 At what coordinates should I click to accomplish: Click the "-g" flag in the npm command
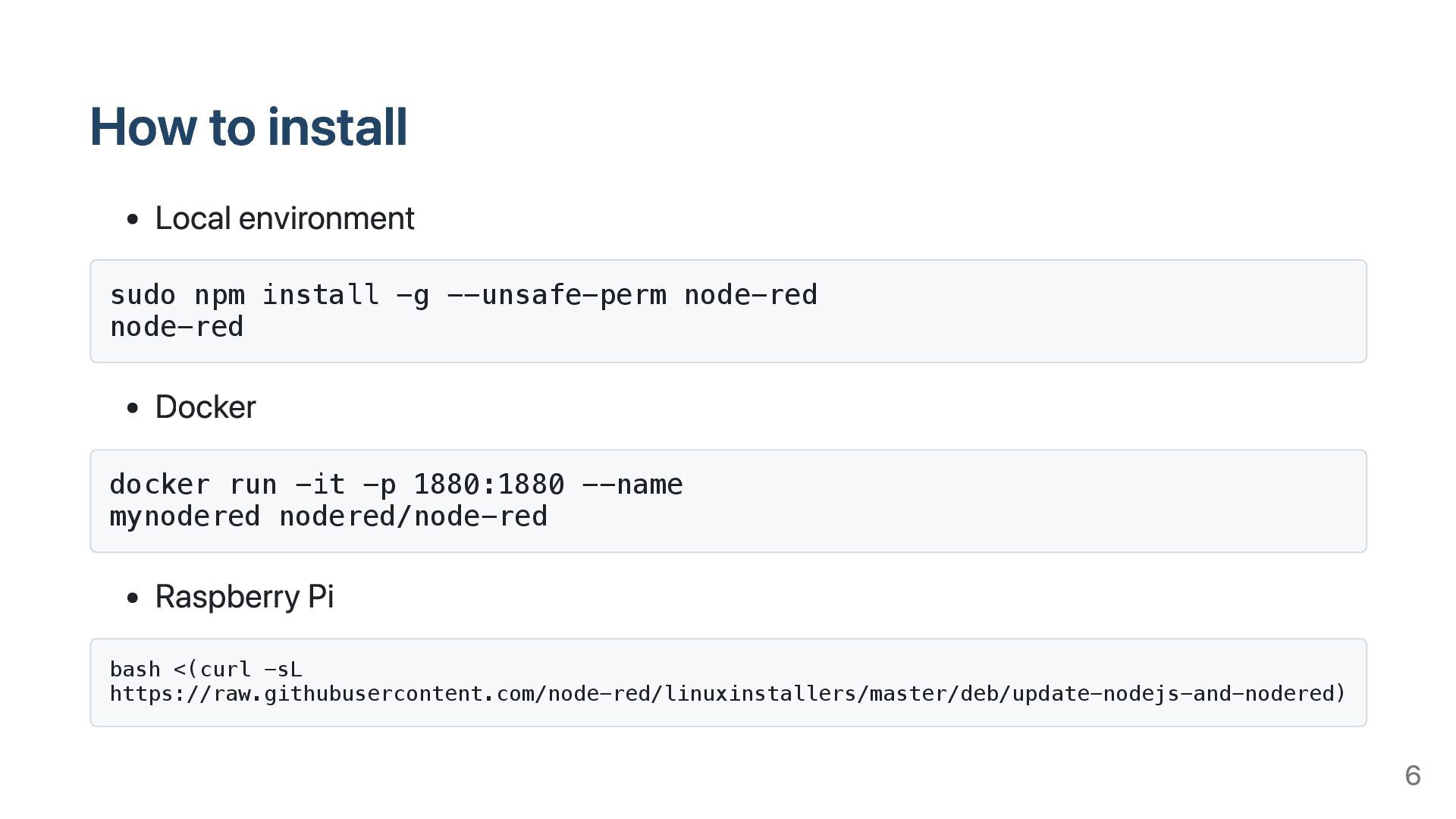tap(413, 295)
